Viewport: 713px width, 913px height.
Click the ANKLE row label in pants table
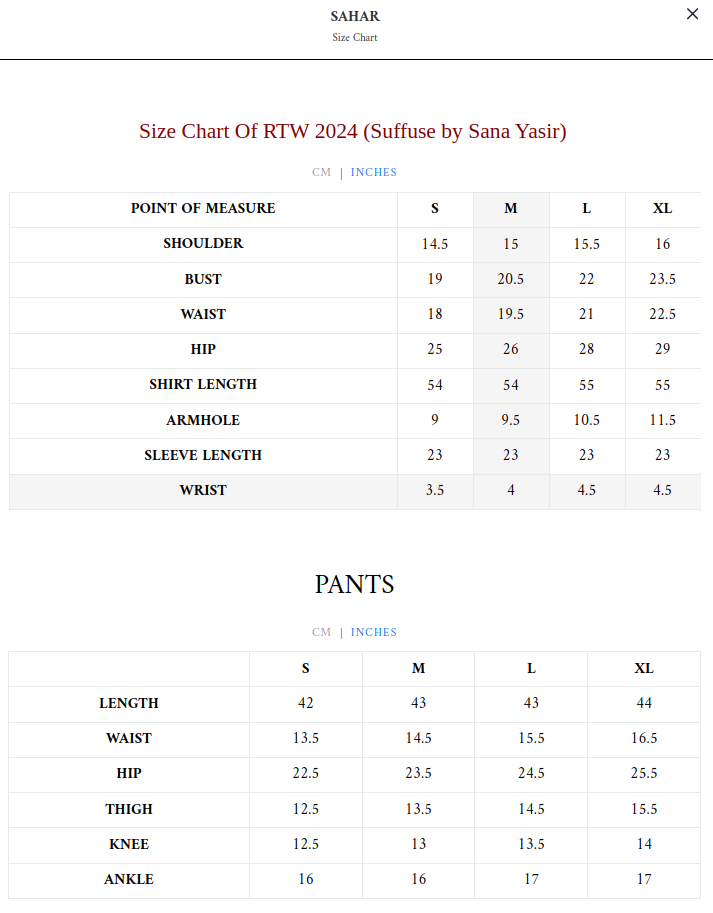pyautogui.click(x=129, y=879)
